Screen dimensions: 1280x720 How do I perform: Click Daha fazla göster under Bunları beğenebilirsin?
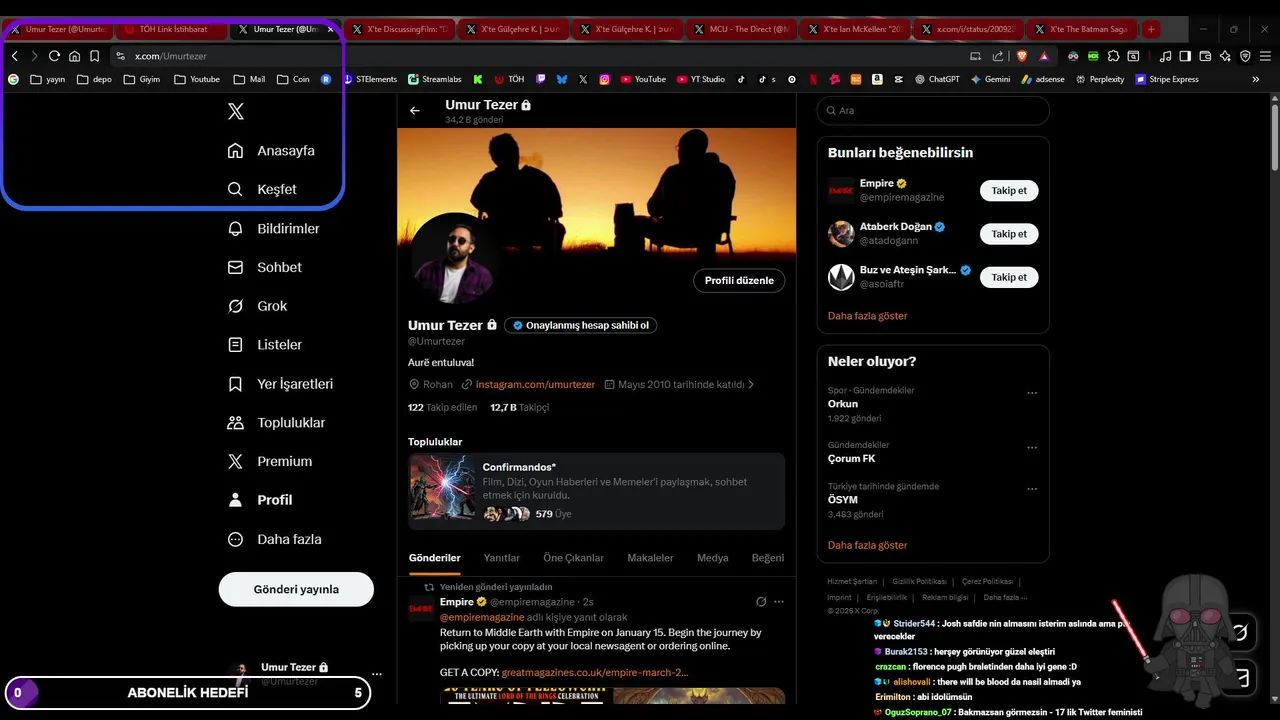868,316
